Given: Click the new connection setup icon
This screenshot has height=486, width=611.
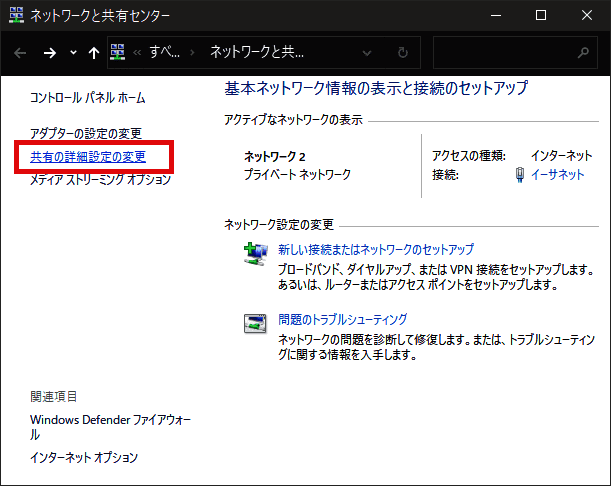Looking at the screenshot, I should point(255,254).
